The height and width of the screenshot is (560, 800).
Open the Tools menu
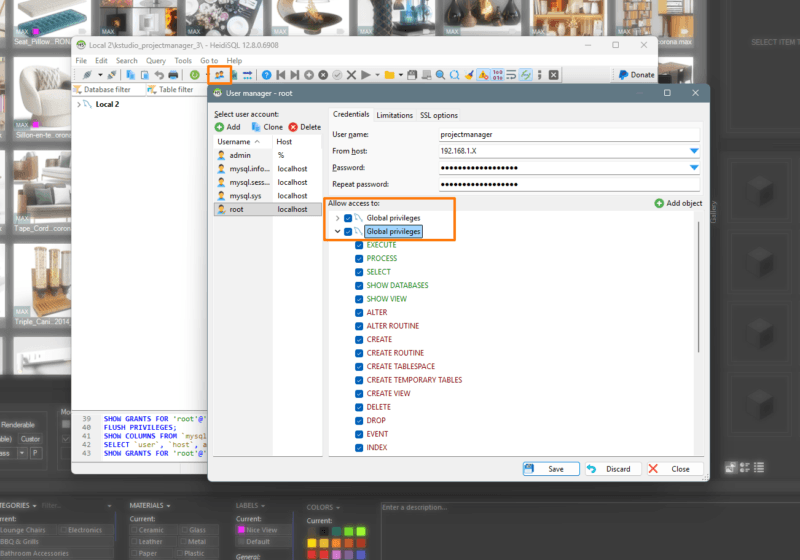(x=183, y=61)
